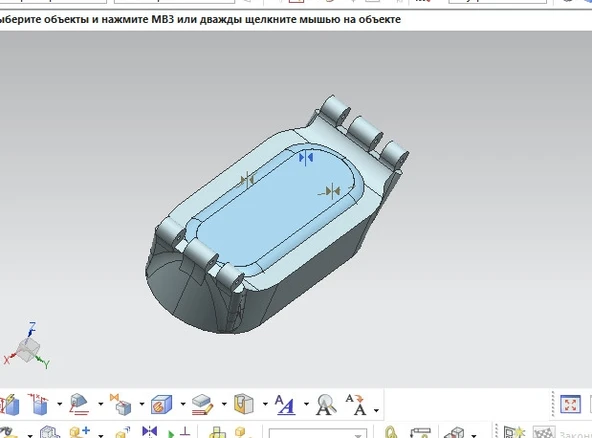Click the linear dimension resize face icon
The width and height of the screenshot is (592, 438).
[x=39, y=404]
